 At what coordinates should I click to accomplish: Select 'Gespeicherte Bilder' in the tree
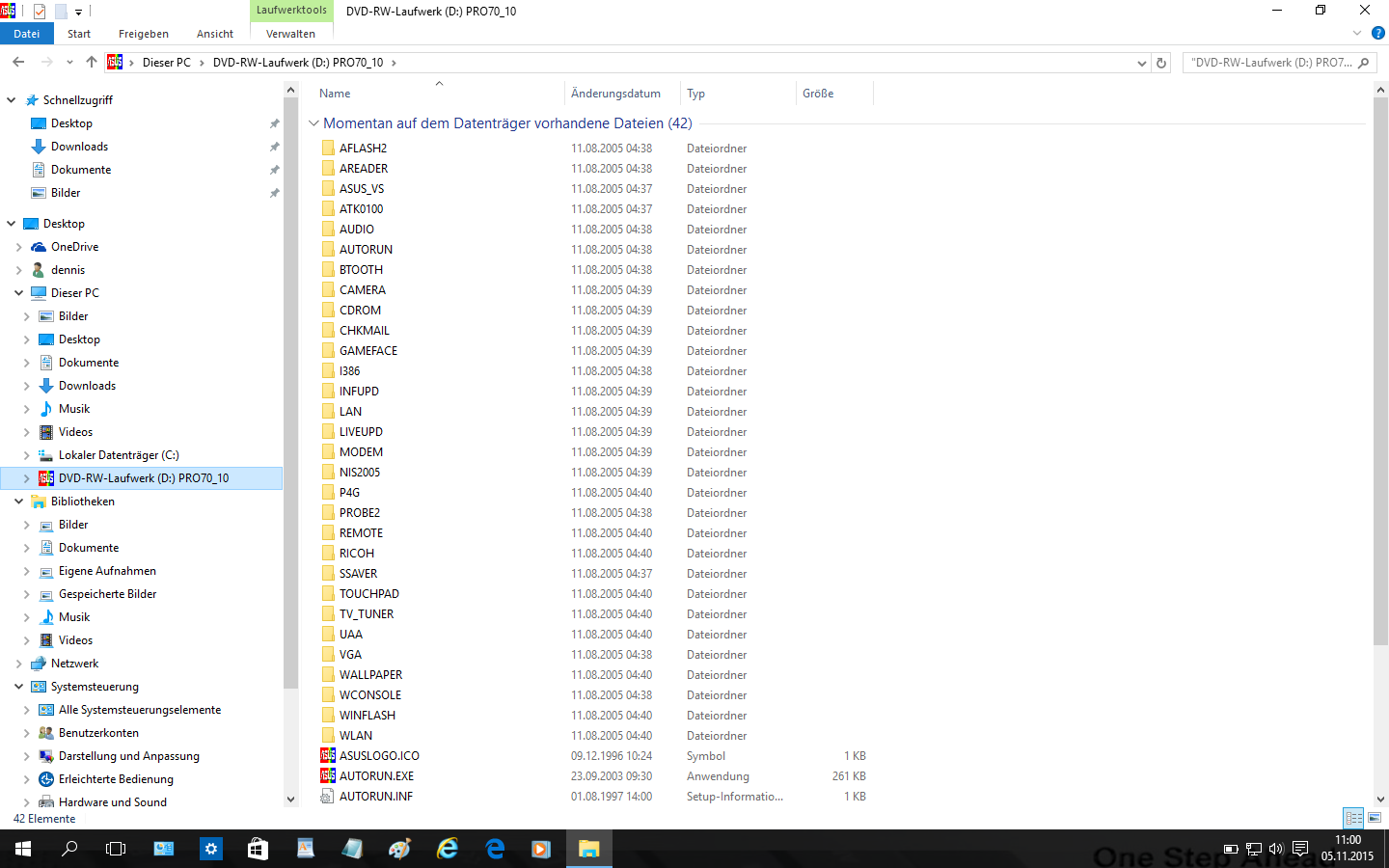(107, 594)
